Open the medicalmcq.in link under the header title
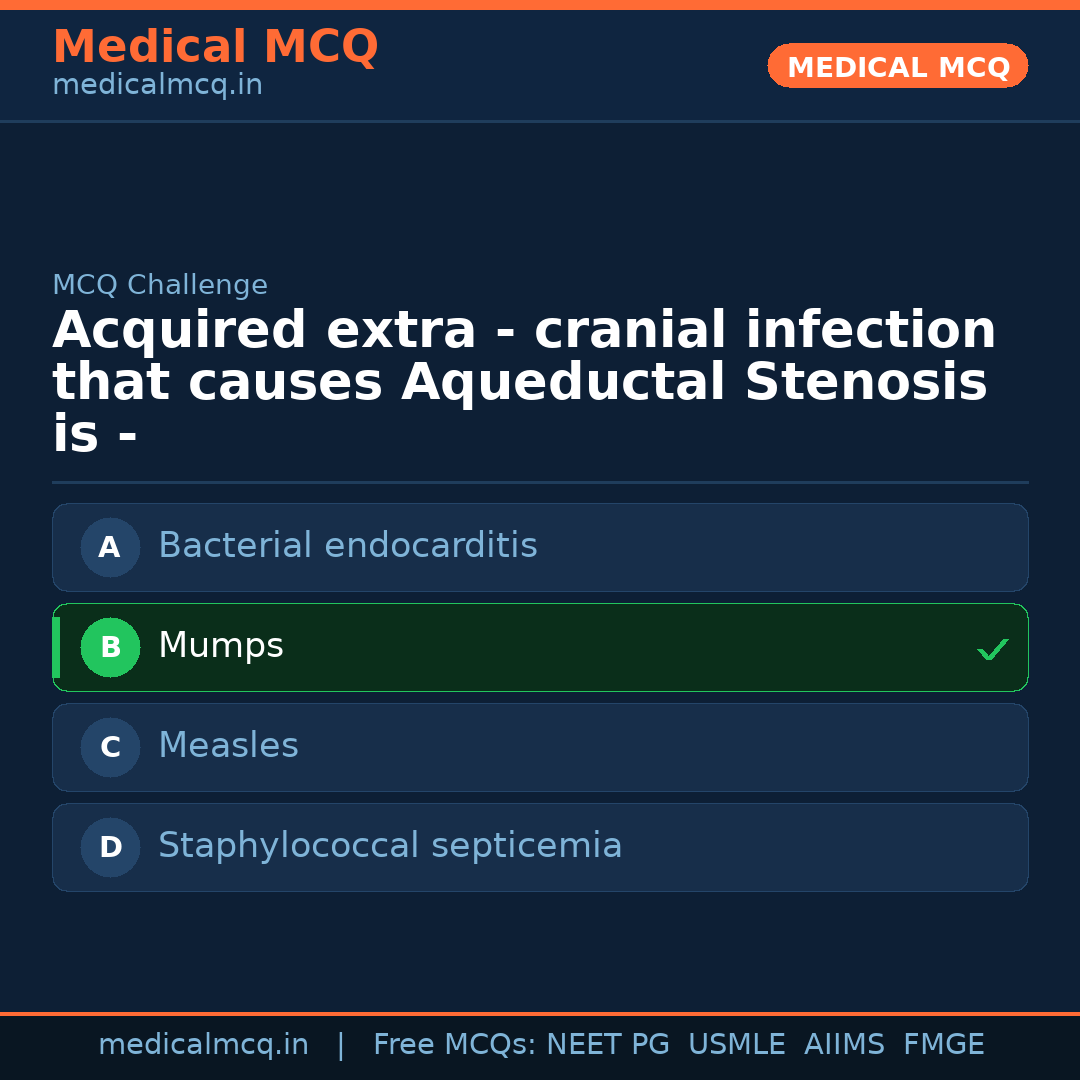Viewport: 1080px width, 1080px height. pos(157,86)
